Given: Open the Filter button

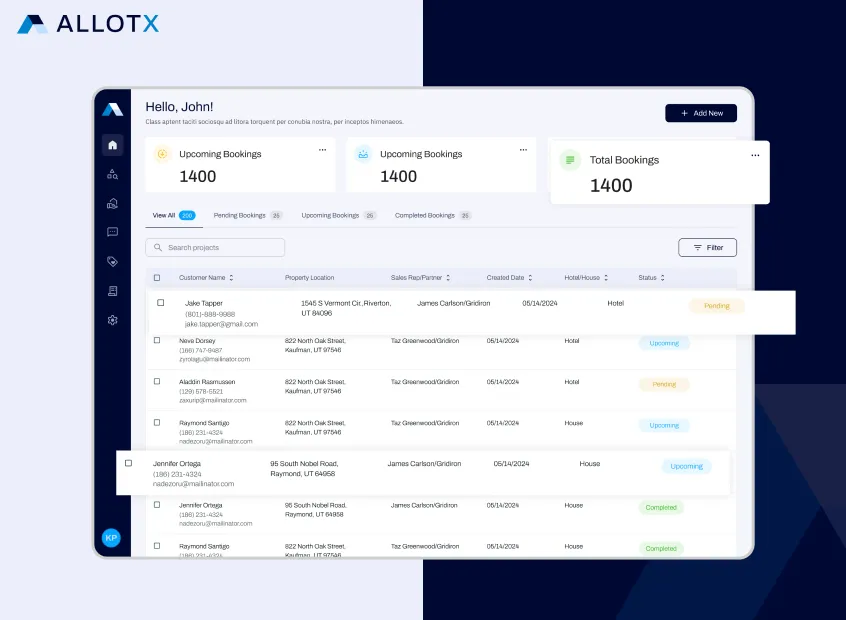Looking at the screenshot, I should pyautogui.click(x=707, y=247).
